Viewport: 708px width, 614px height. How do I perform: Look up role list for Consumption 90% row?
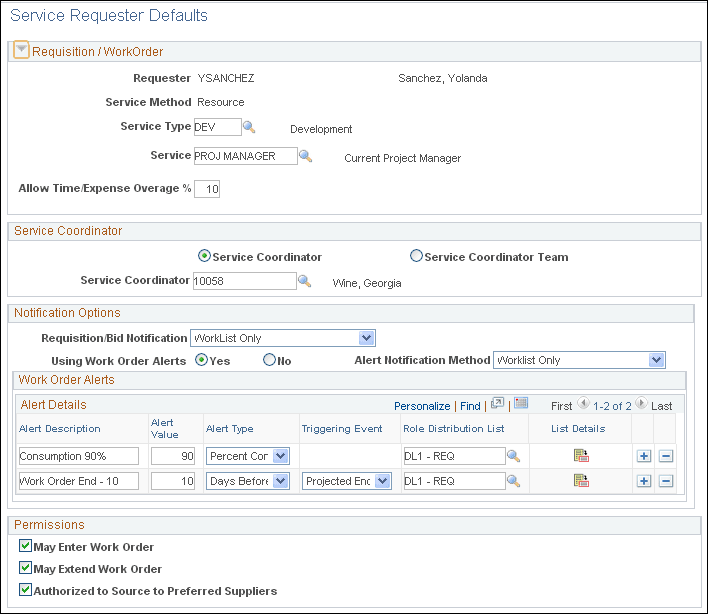click(x=513, y=456)
